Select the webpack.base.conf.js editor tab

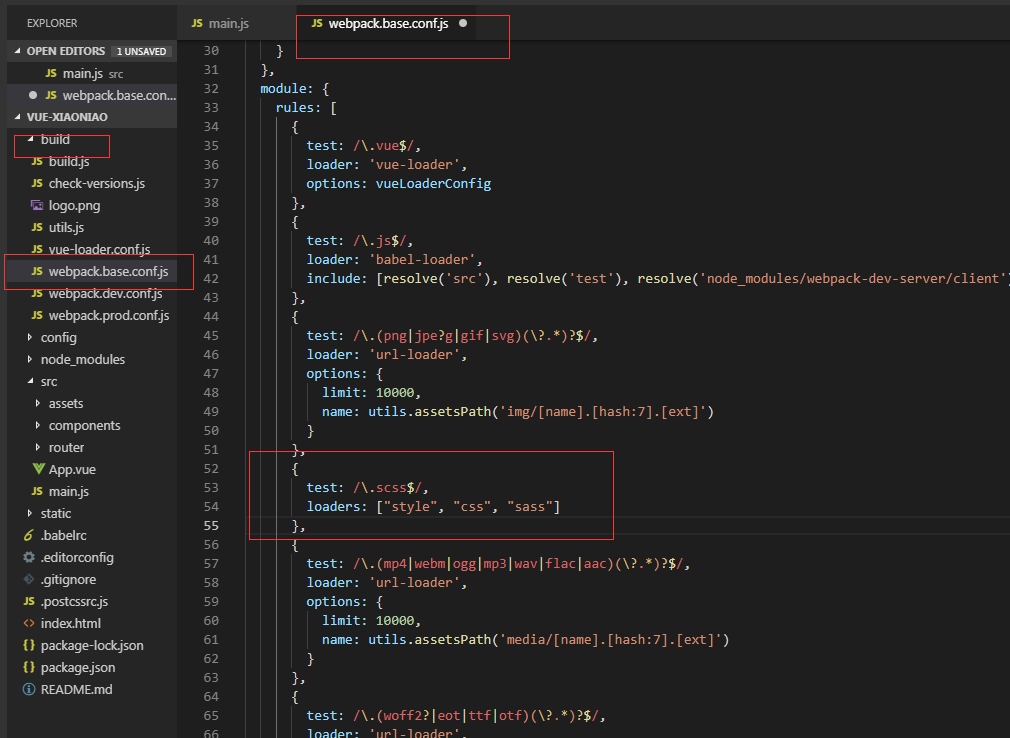[386, 23]
